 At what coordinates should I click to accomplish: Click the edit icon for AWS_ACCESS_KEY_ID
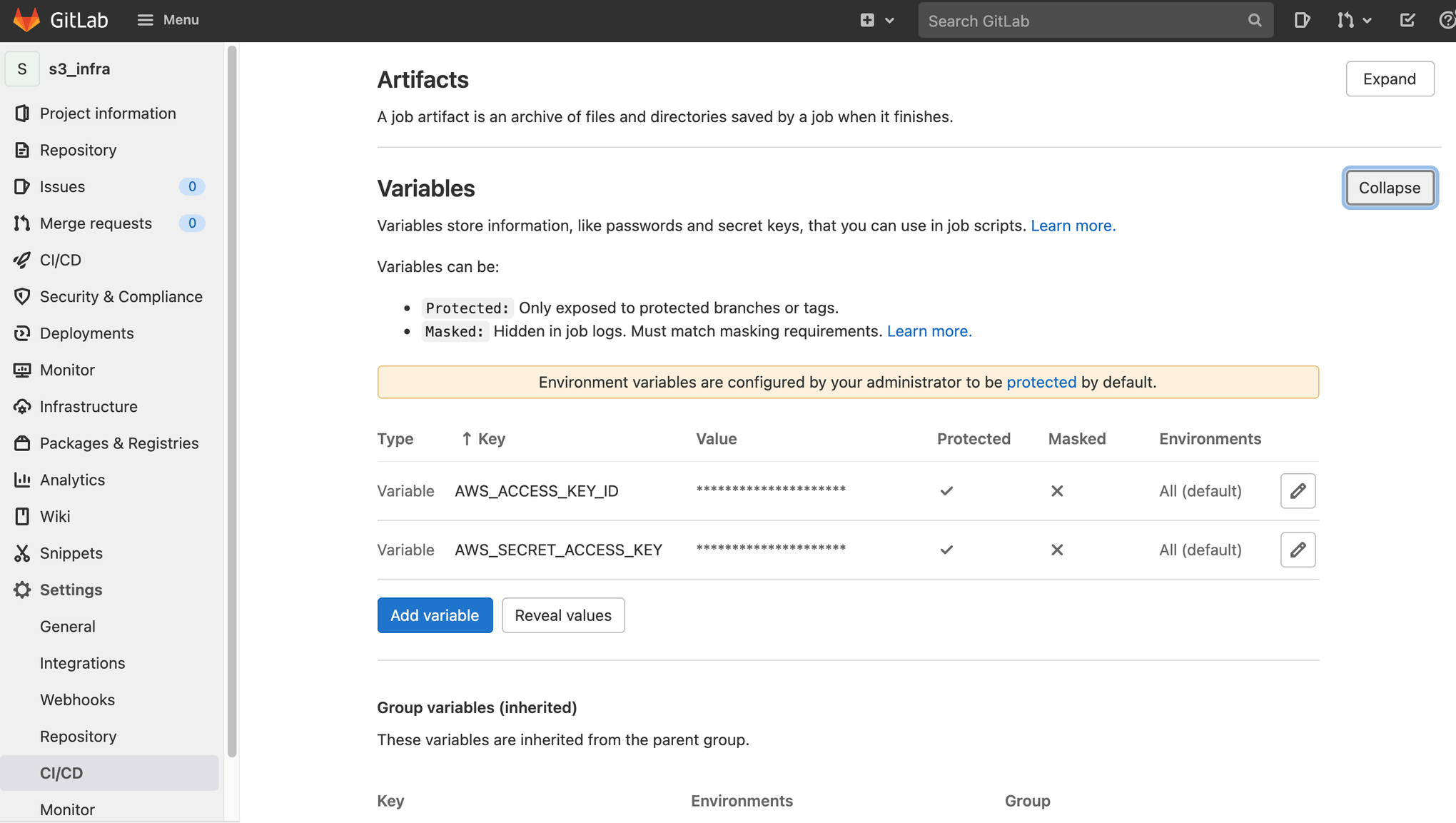pos(1299,491)
